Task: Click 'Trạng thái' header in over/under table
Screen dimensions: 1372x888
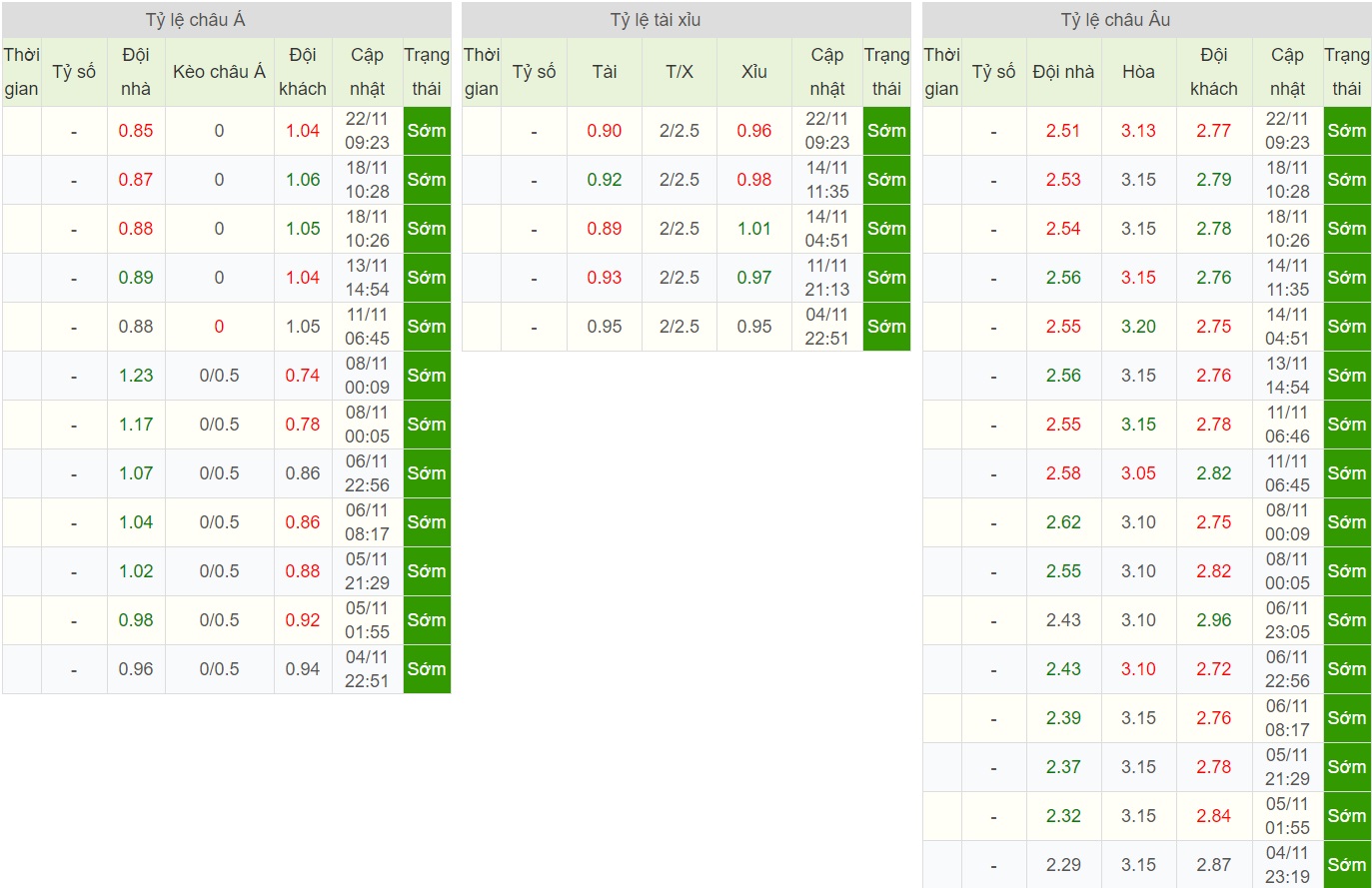Action: (x=886, y=72)
